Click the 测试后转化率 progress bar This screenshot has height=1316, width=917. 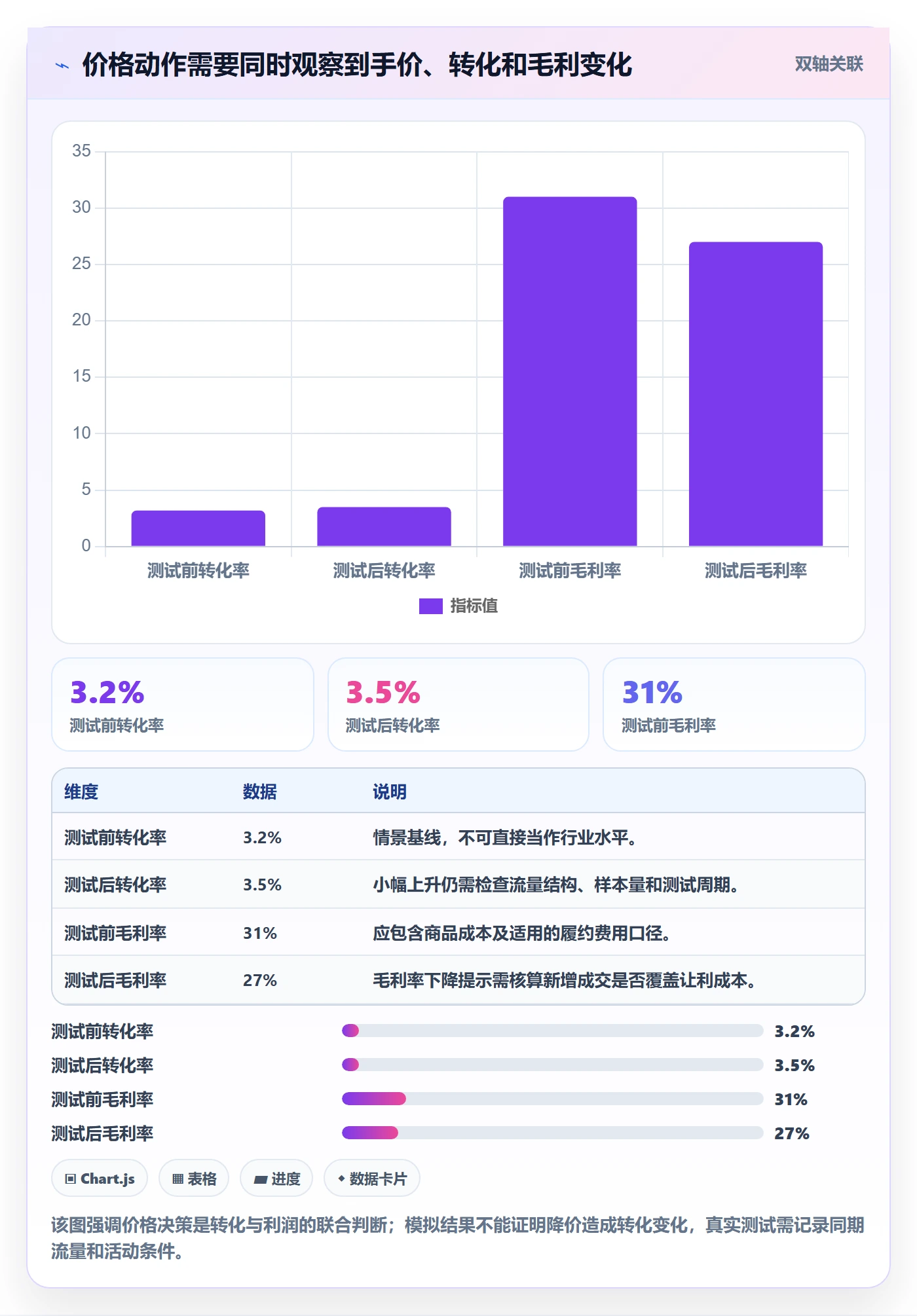(552, 1065)
